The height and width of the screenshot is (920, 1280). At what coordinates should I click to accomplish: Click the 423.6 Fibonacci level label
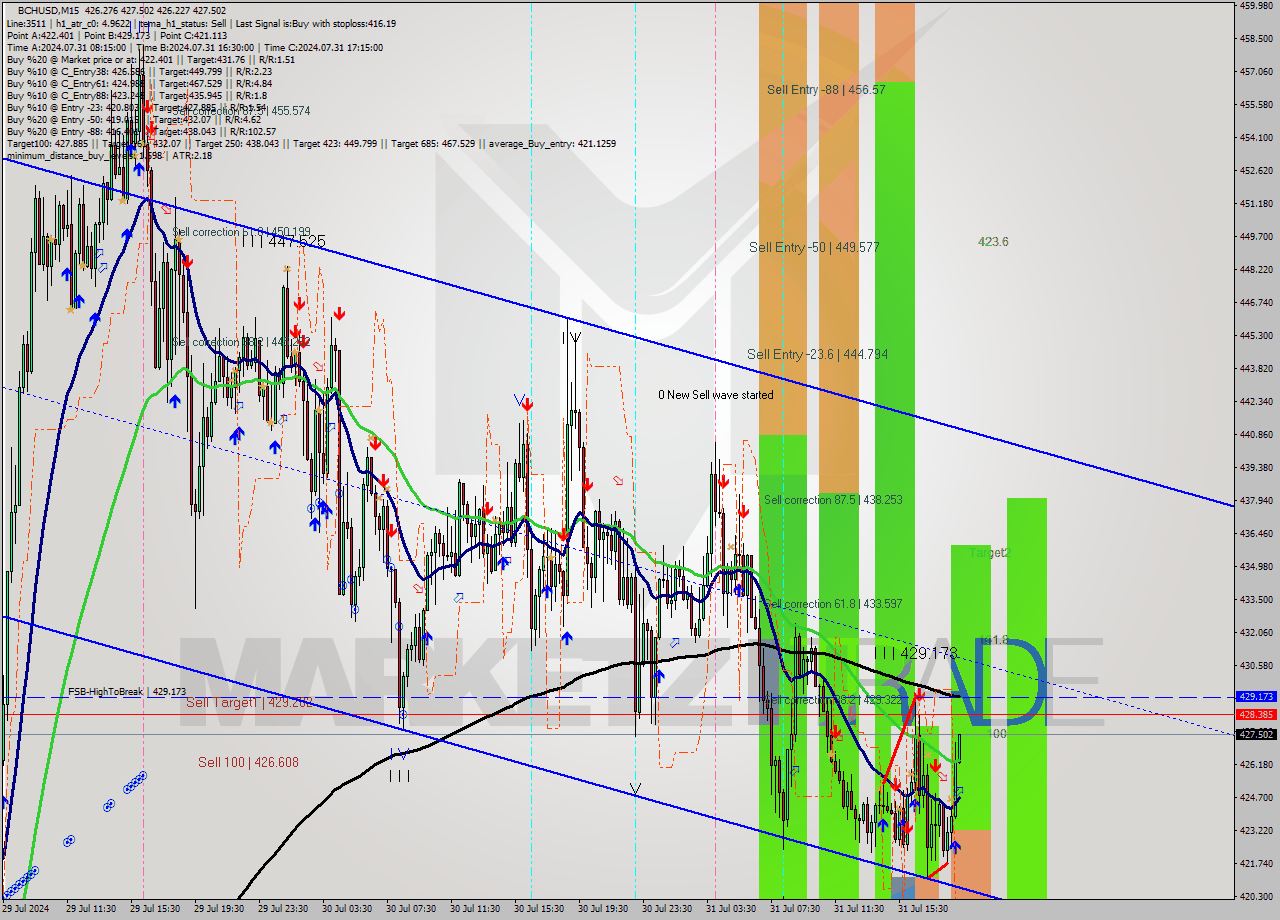pos(993,242)
